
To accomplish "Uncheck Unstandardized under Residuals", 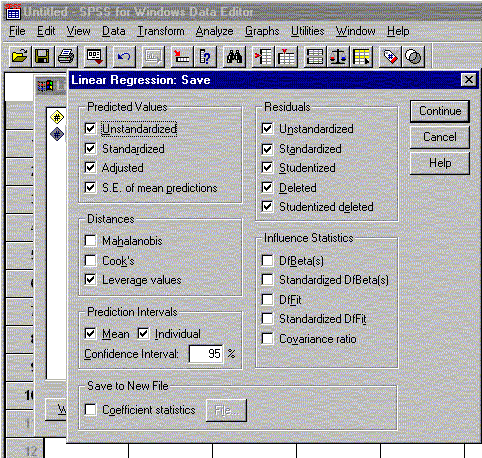I will (x=267, y=129).
